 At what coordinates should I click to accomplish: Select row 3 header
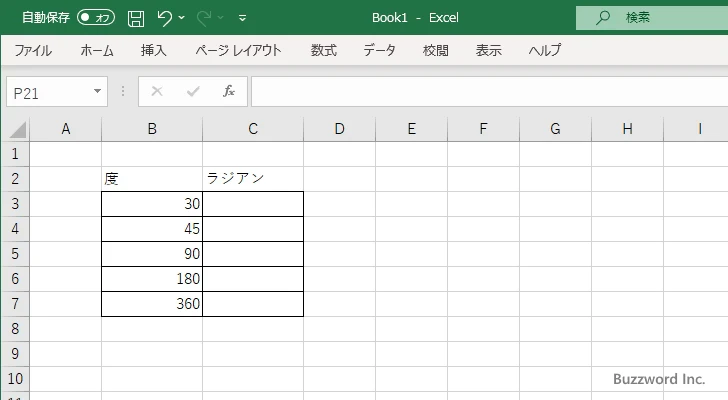pos(15,204)
